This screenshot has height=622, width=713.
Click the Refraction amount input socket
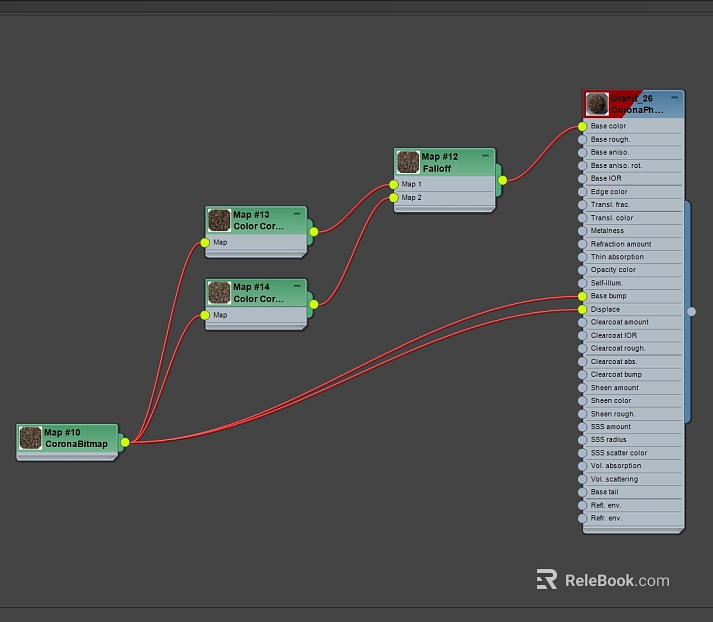point(582,244)
